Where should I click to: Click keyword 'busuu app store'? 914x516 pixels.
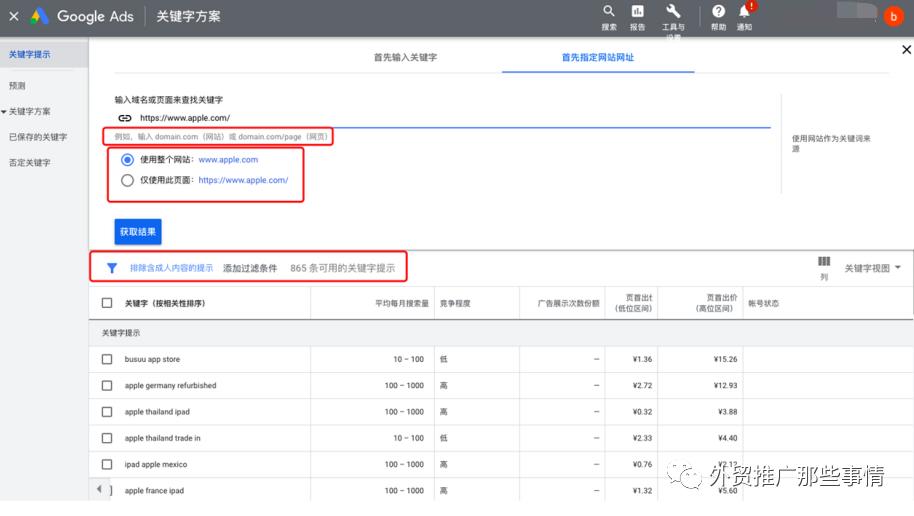152,359
